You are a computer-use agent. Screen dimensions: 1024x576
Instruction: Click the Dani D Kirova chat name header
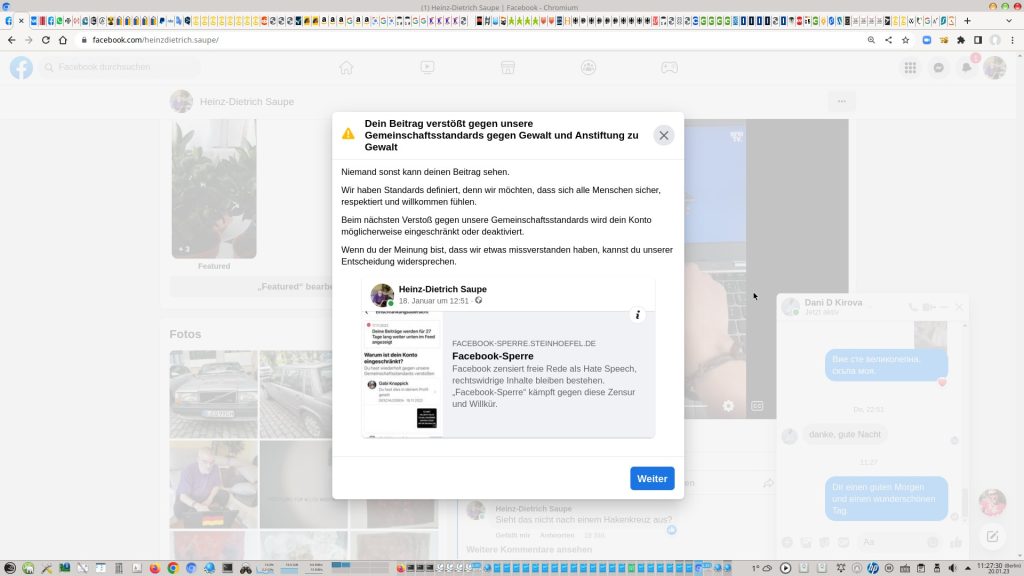[833, 302]
